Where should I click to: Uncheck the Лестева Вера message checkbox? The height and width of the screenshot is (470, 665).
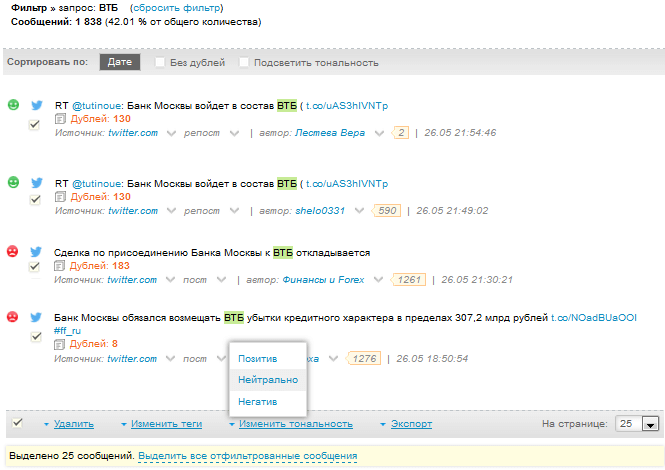34,125
